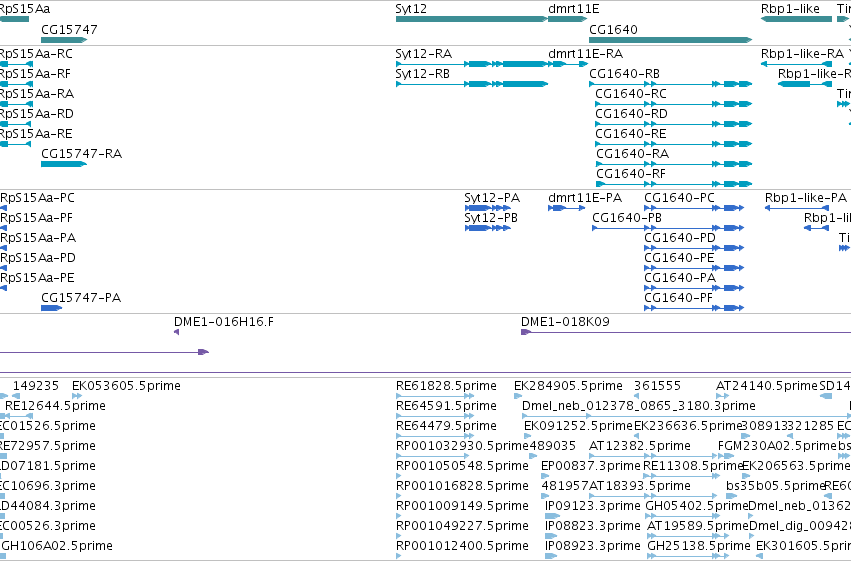Click the 149235 EST label

36,386
